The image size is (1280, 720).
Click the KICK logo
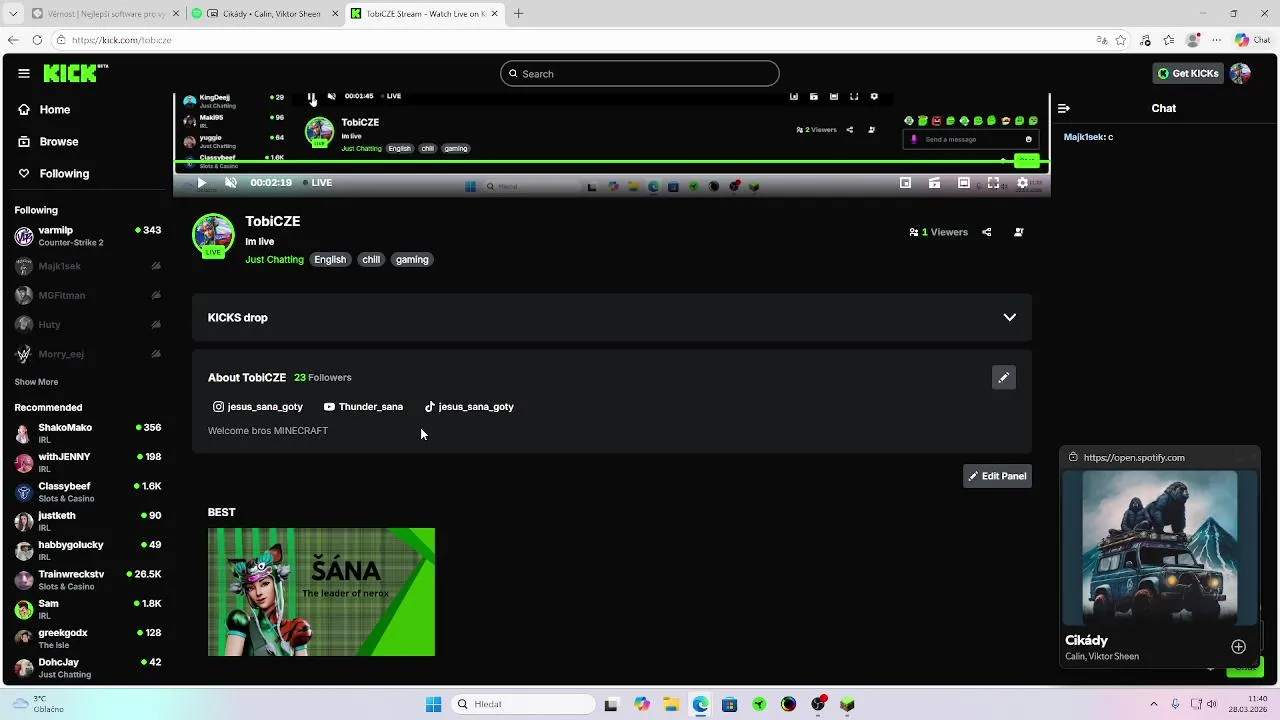(x=75, y=73)
